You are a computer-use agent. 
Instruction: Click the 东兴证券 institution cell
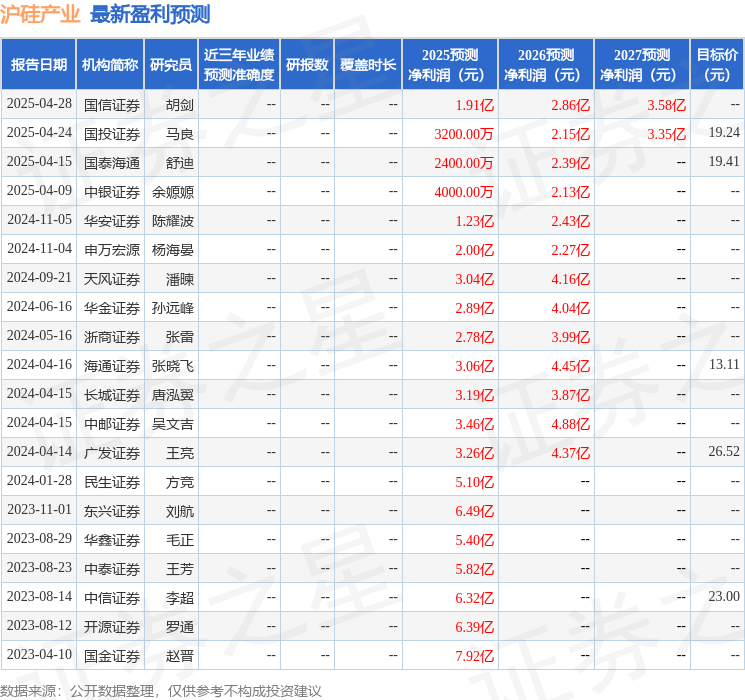pyautogui.click(x=112, y=511)
